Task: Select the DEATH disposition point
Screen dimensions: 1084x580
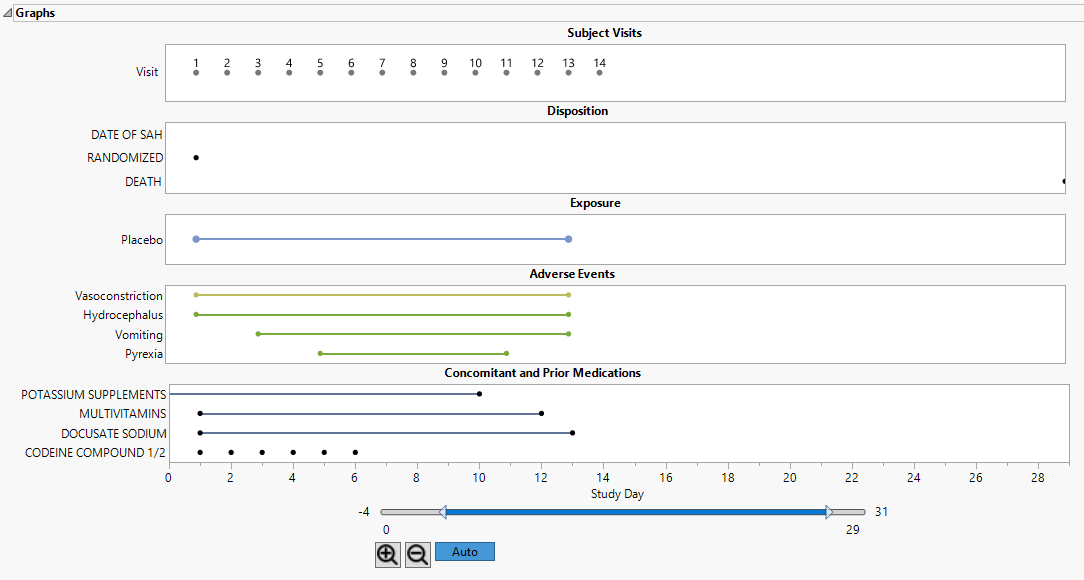Action: tap(1063, 181)
